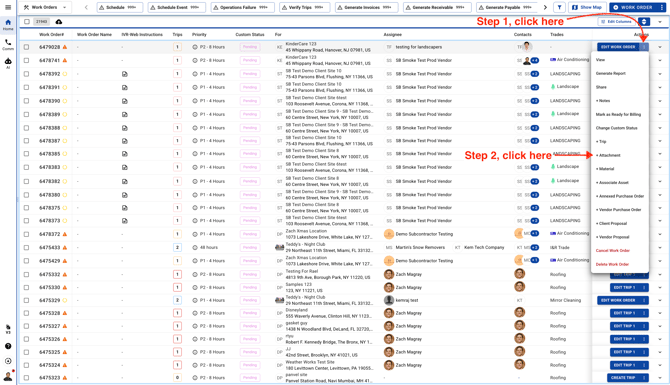
Task: Open Comm phone section in sidebar
Action: (8, 44)
